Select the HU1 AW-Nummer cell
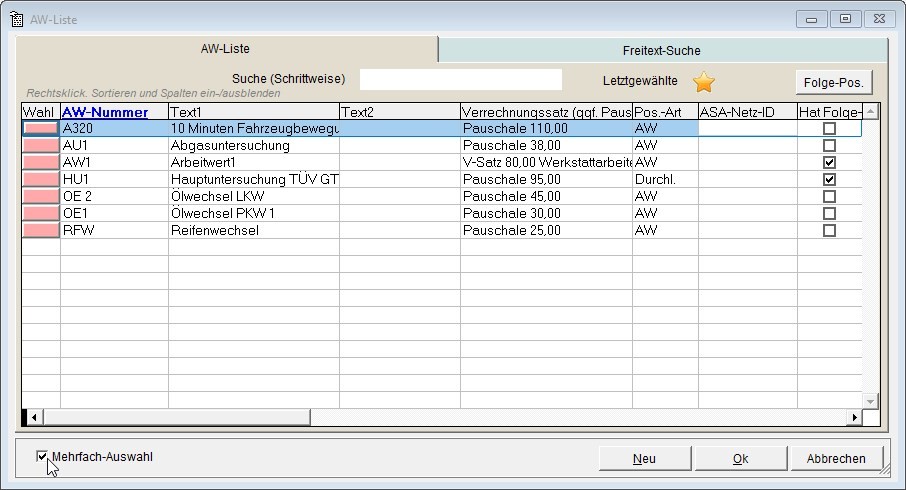906x490 pixels. (x=114, y=179)
